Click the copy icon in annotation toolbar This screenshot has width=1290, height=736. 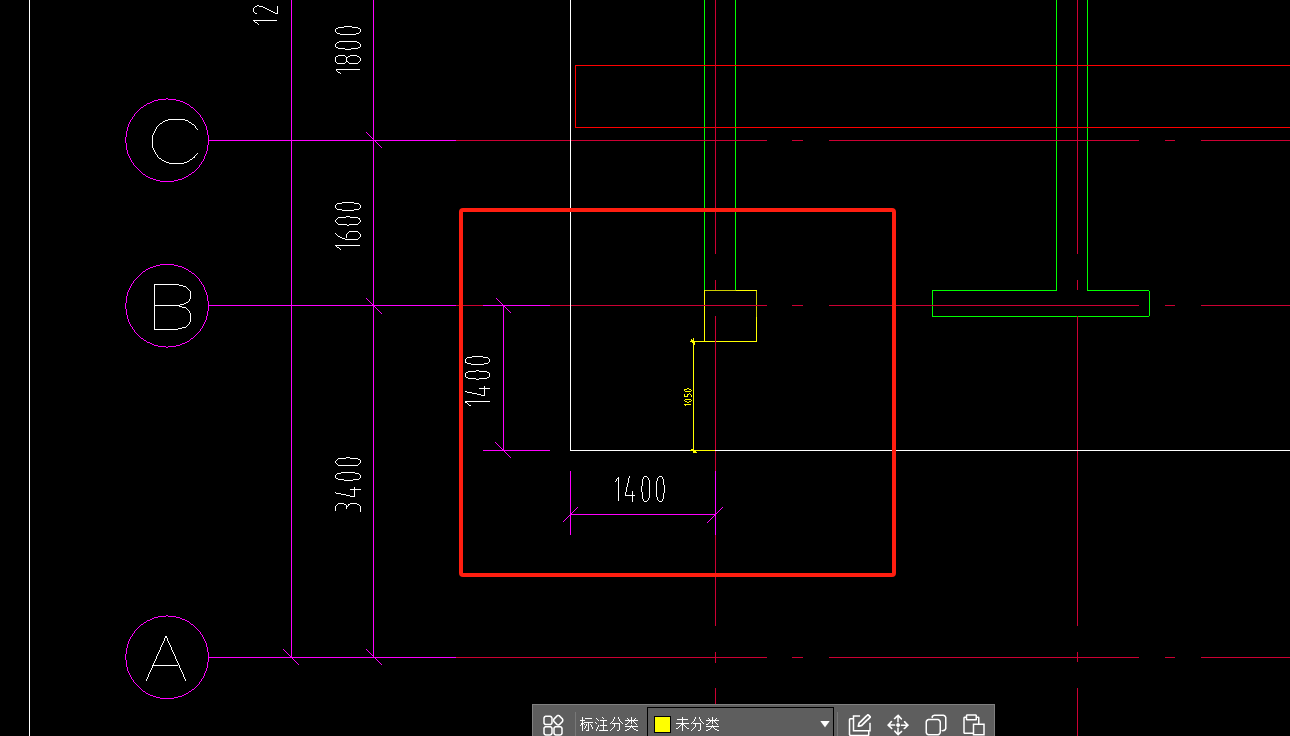[936, 724]
